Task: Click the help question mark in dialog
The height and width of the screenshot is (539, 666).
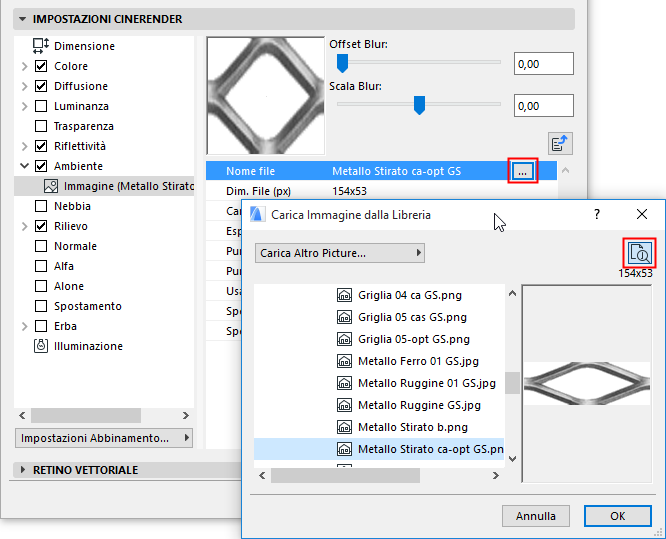Action: click(x=597, y=214)
